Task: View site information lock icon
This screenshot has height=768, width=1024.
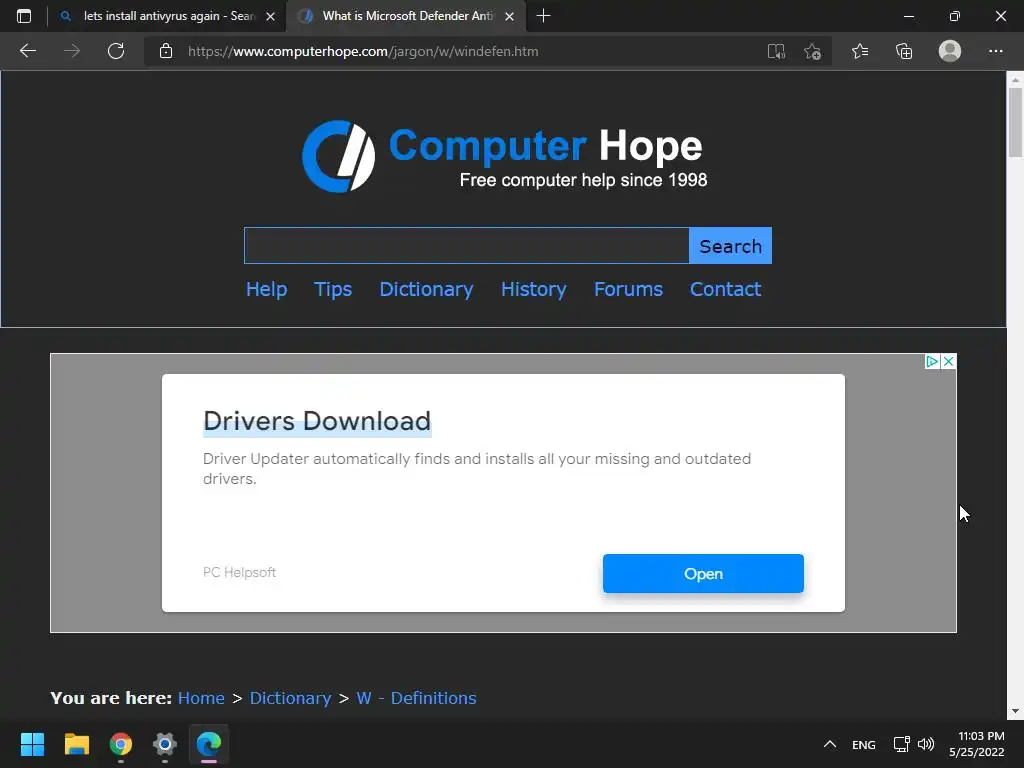Action: tap(166, 51)
